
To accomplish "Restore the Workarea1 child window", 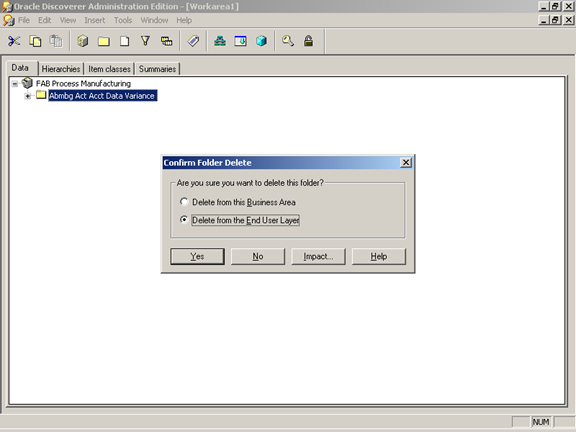I will click(555, 20).
